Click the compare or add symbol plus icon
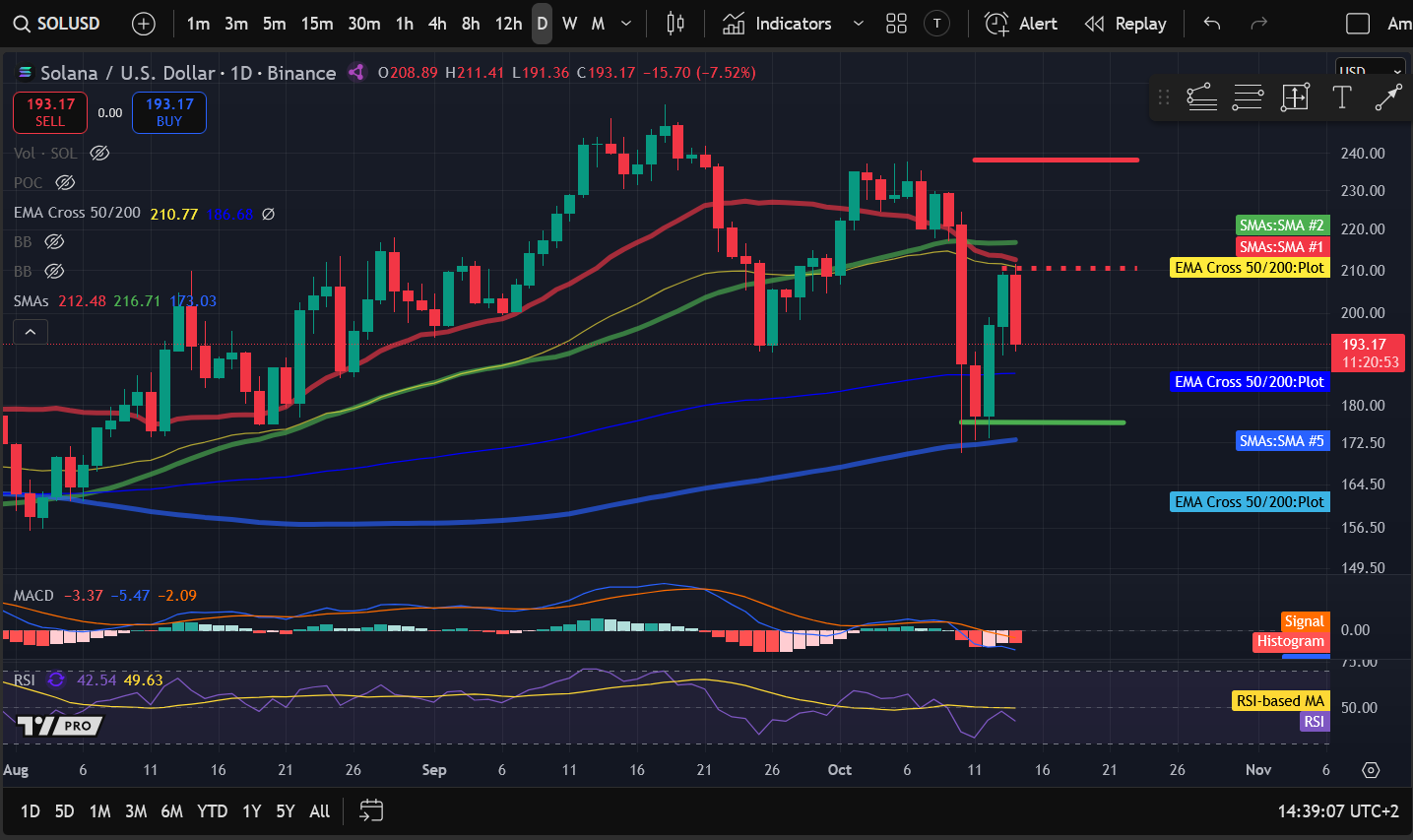The height and width of the screenshot is (840, 1413). 144,24
